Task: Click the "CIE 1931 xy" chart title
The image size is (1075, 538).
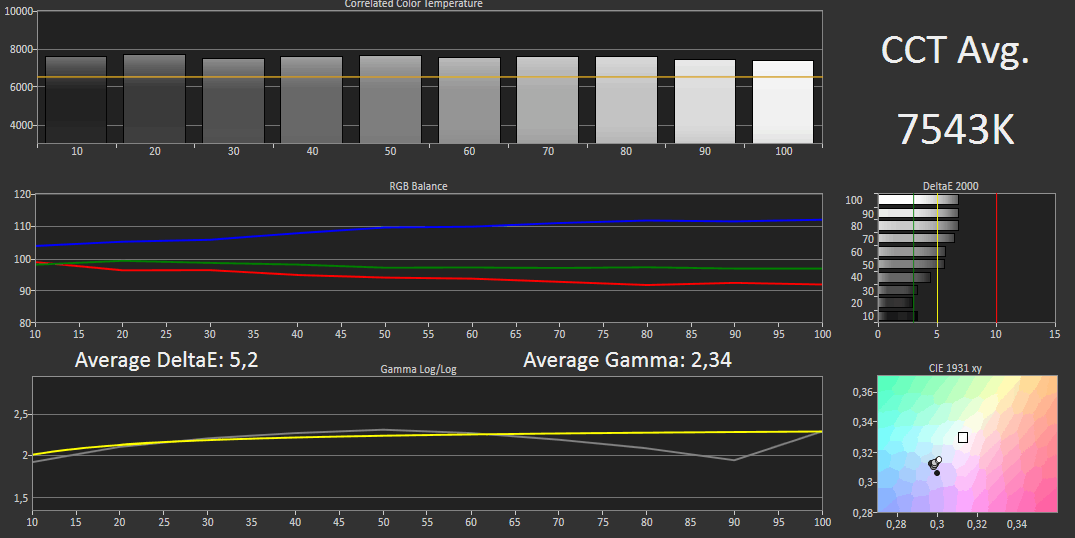Action: 955,368
